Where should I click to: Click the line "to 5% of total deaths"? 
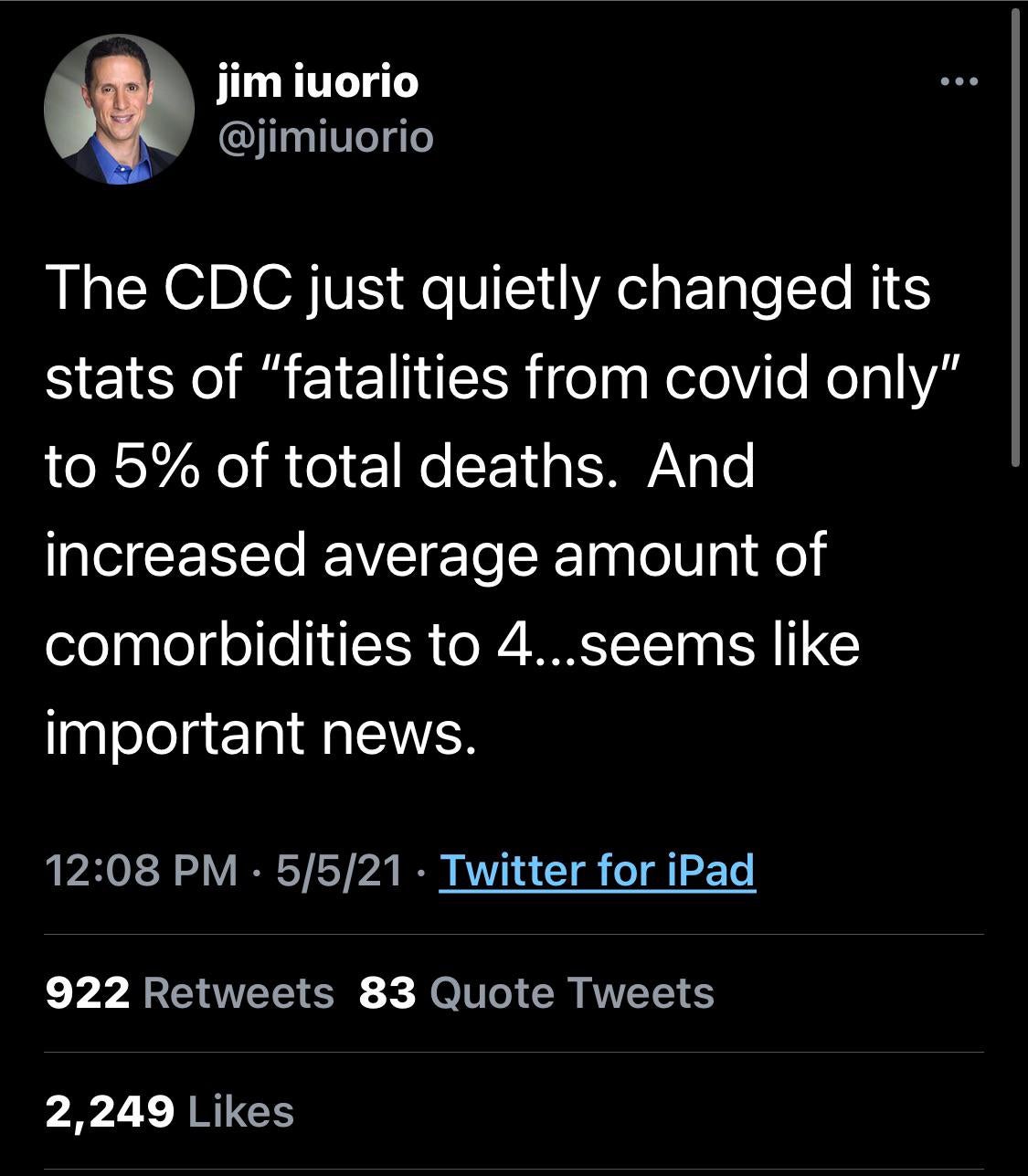(x=325, y=466)
